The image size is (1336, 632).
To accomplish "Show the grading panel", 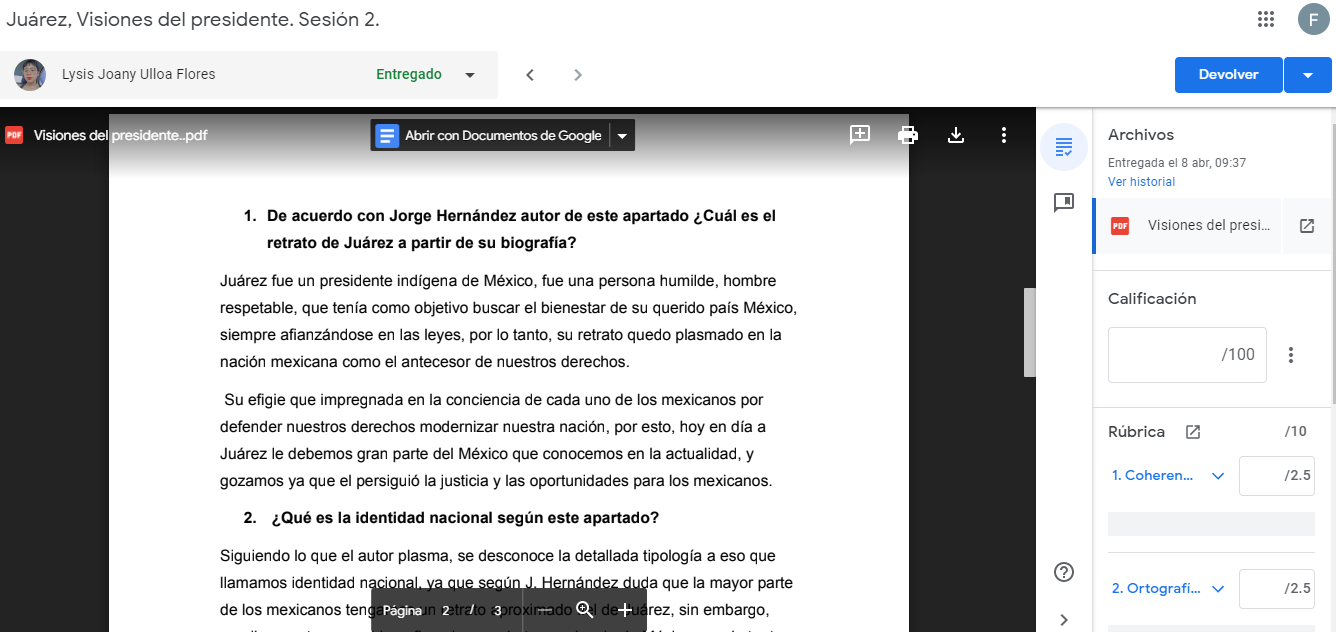I will point(1064,148).
